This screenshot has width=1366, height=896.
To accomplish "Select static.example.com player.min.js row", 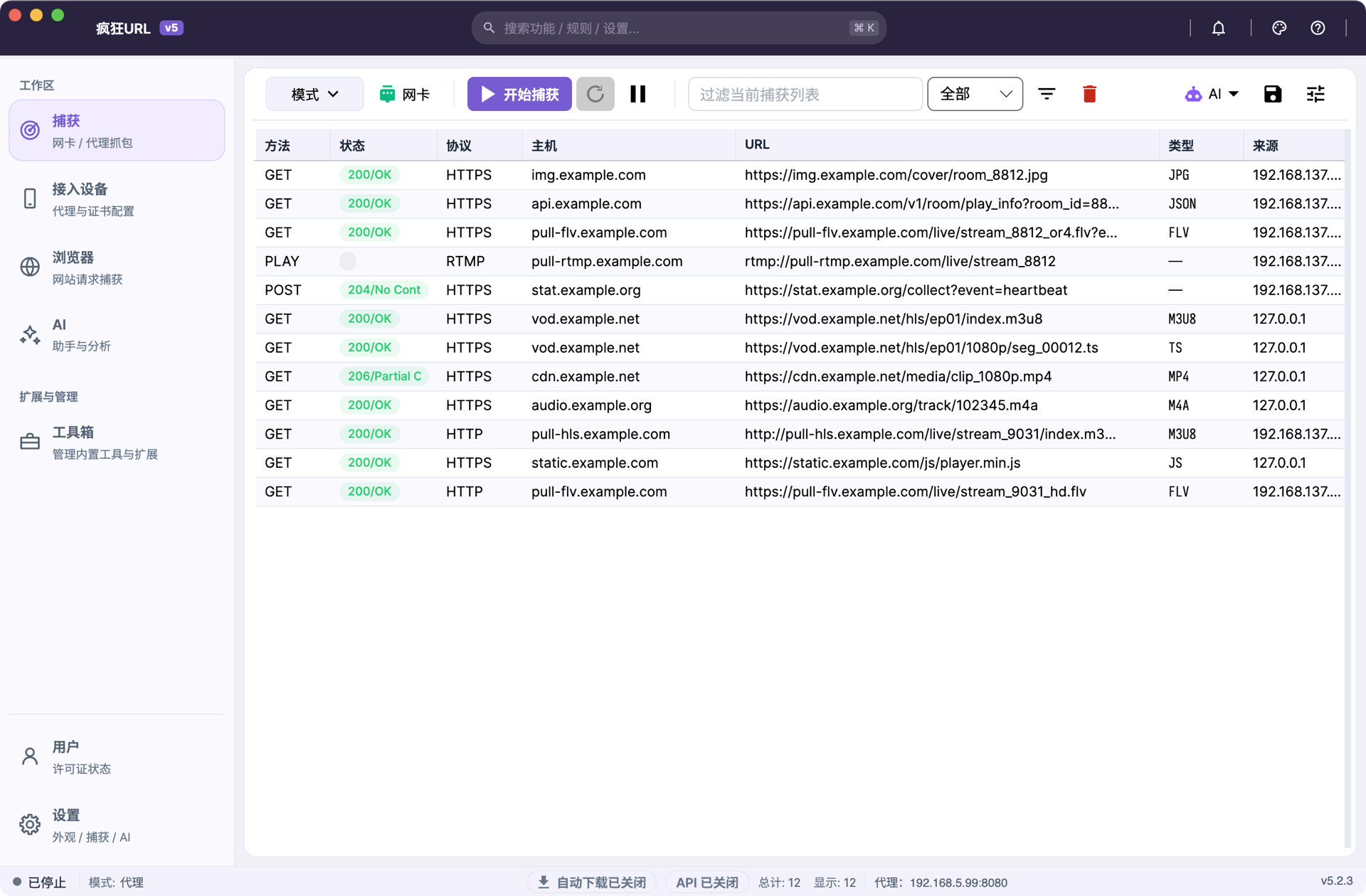I will [x=800, y=463].
